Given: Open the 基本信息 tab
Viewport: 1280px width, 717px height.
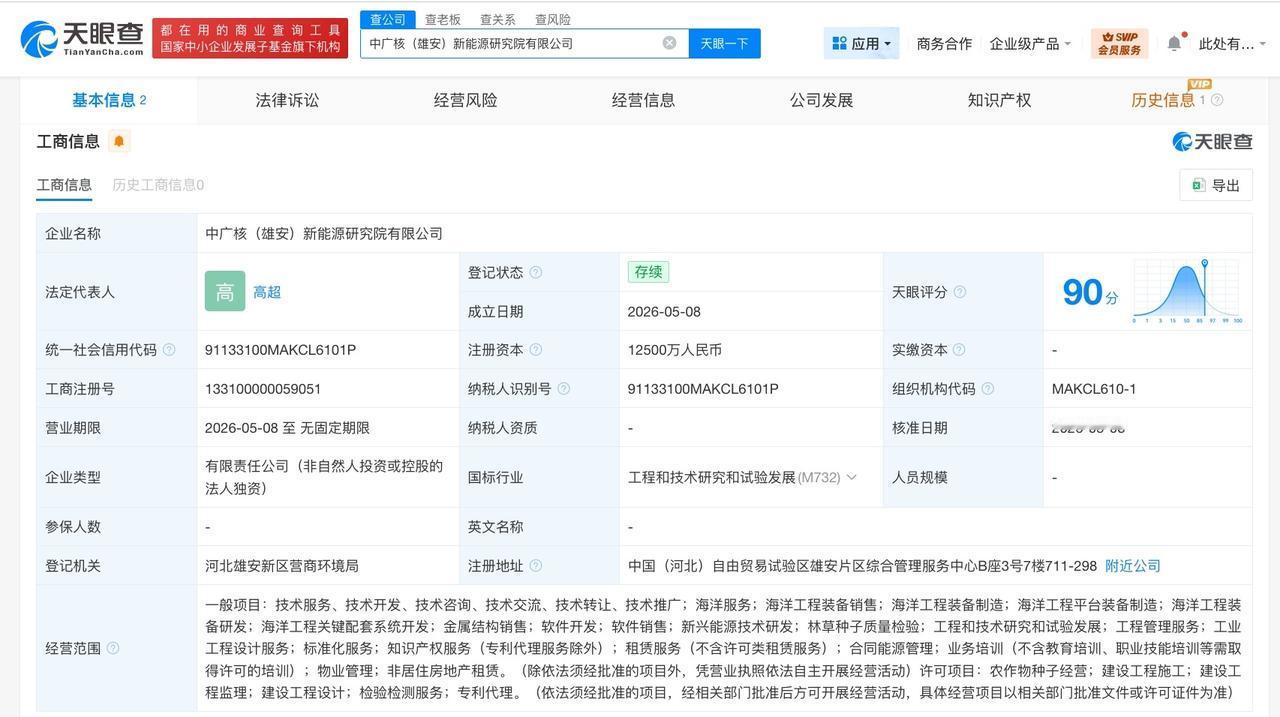Looking at the screenshot, I should [108, 100].
